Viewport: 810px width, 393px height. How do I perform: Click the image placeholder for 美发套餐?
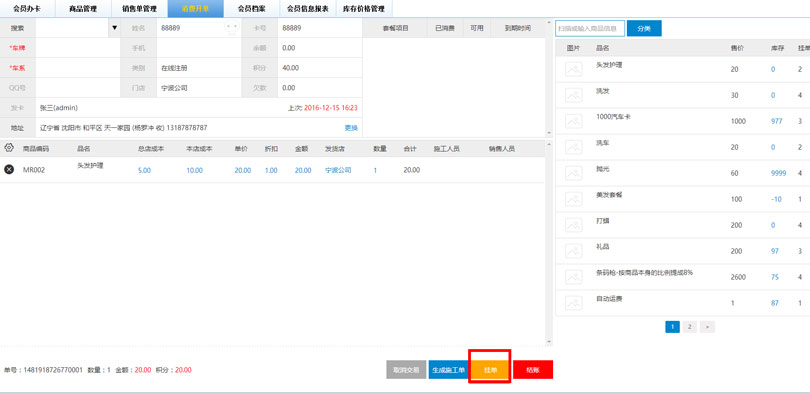[x=574, y=199]
